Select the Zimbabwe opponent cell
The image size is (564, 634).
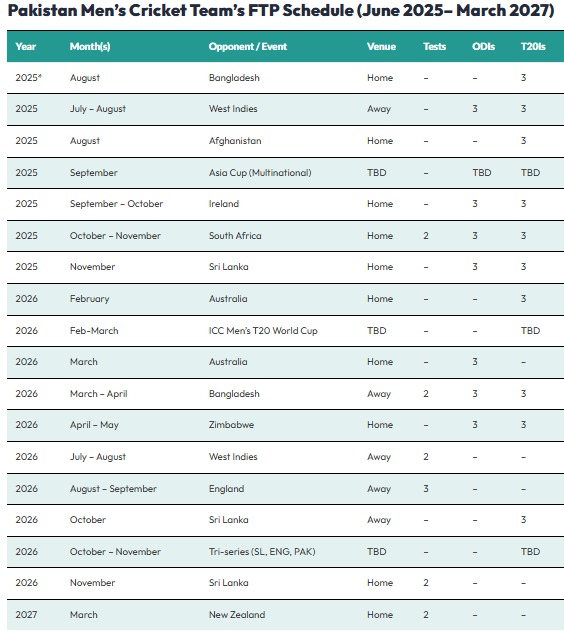tap(231, 425)
